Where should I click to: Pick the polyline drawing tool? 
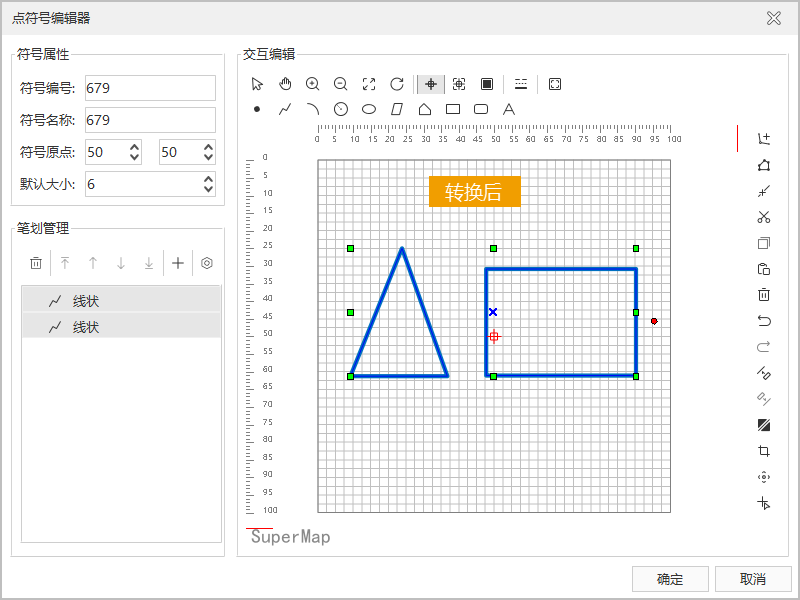285,109
